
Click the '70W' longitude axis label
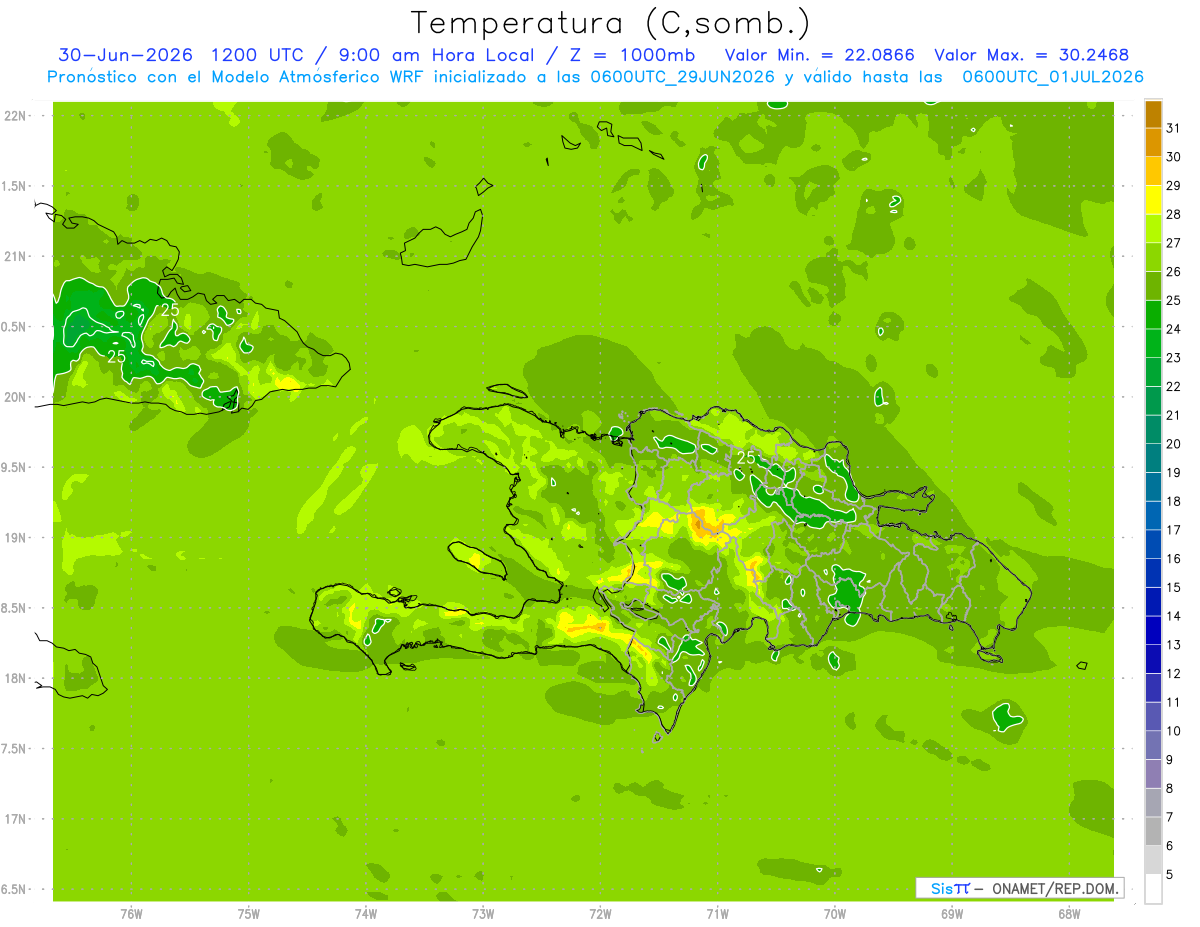[835, 913]
